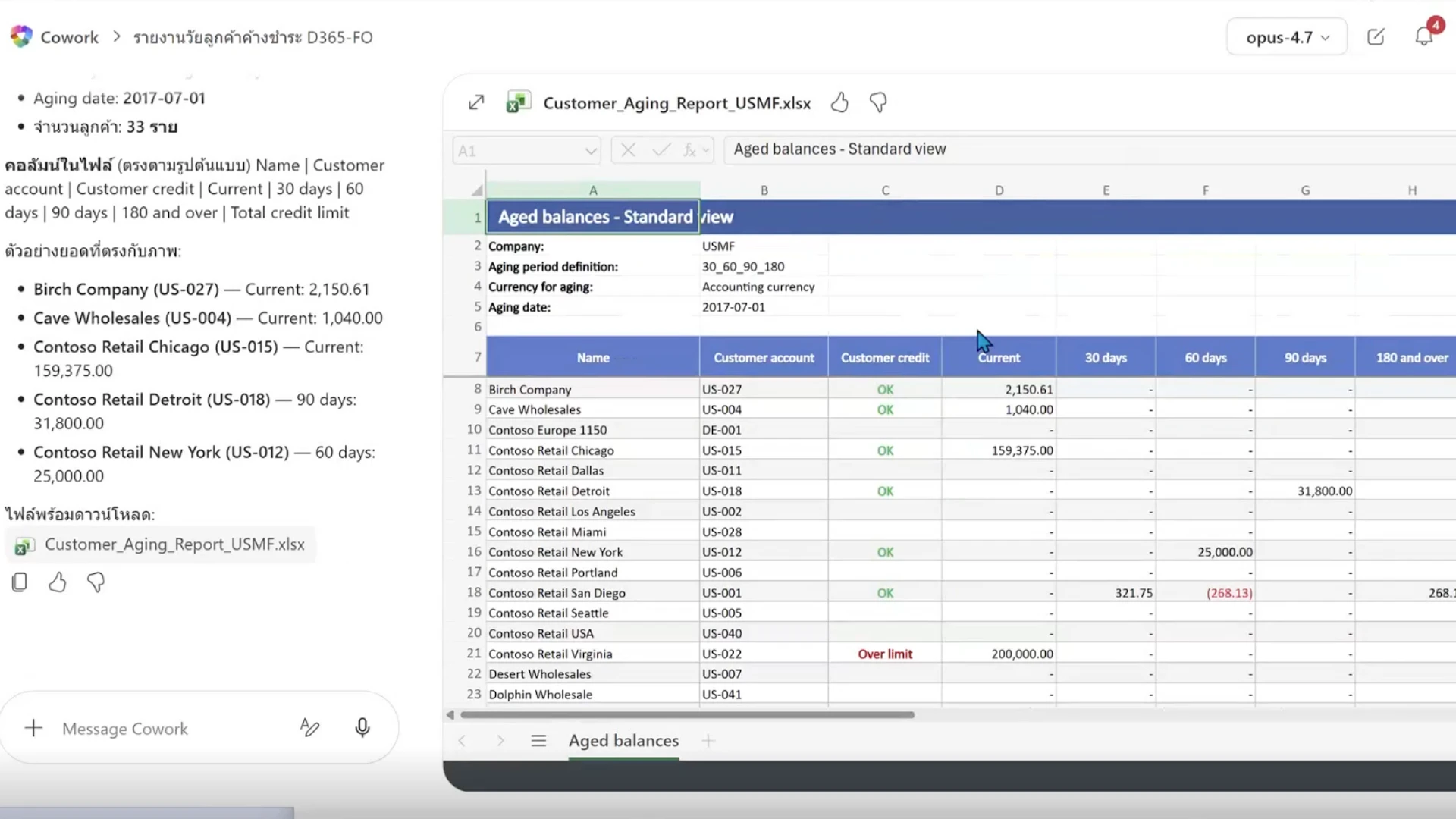
Task: Give thumbs down to the Excel preview
Action: (x=878, y=102)
